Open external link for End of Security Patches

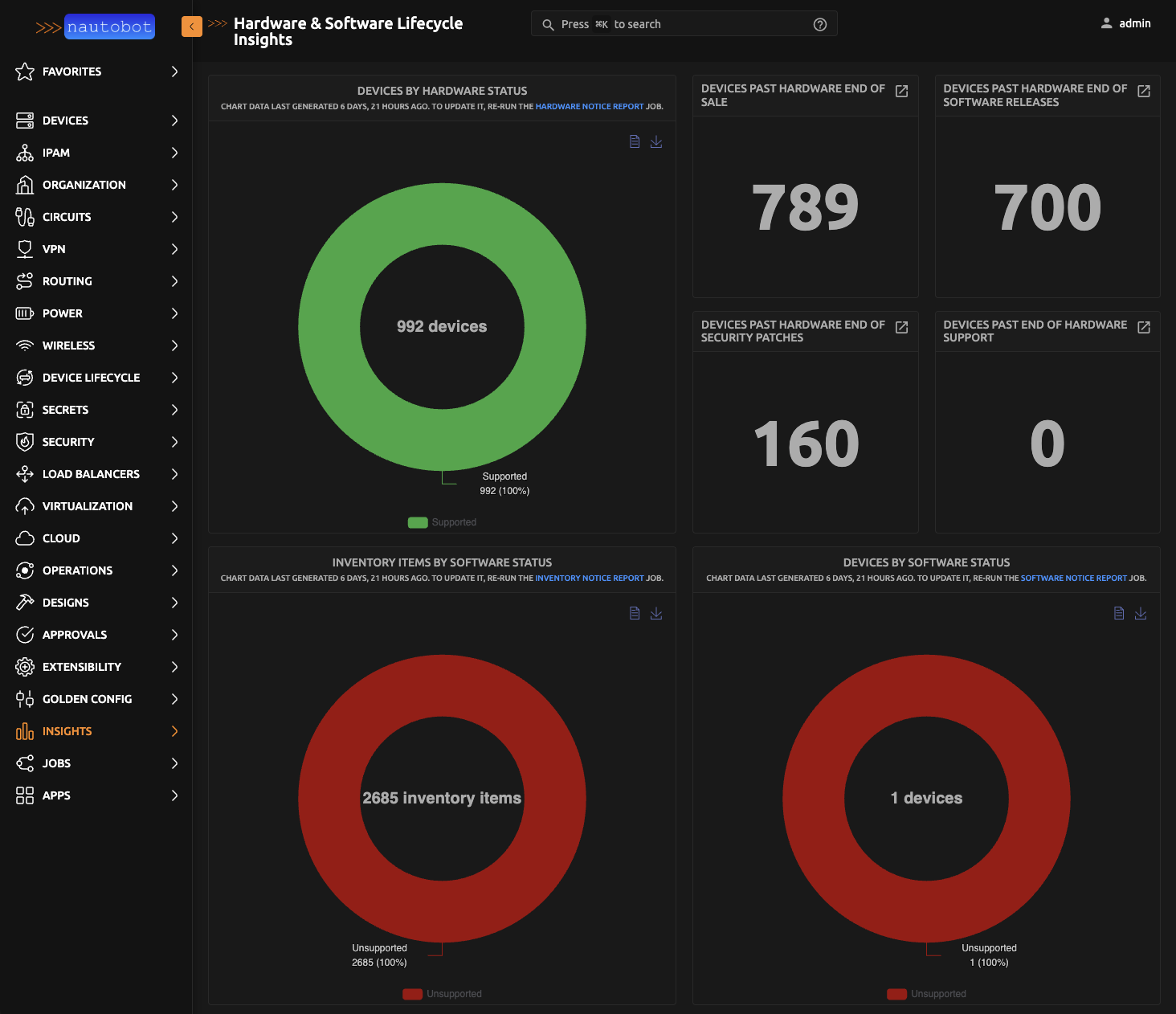pyautogui.click(x=901, y=327)
